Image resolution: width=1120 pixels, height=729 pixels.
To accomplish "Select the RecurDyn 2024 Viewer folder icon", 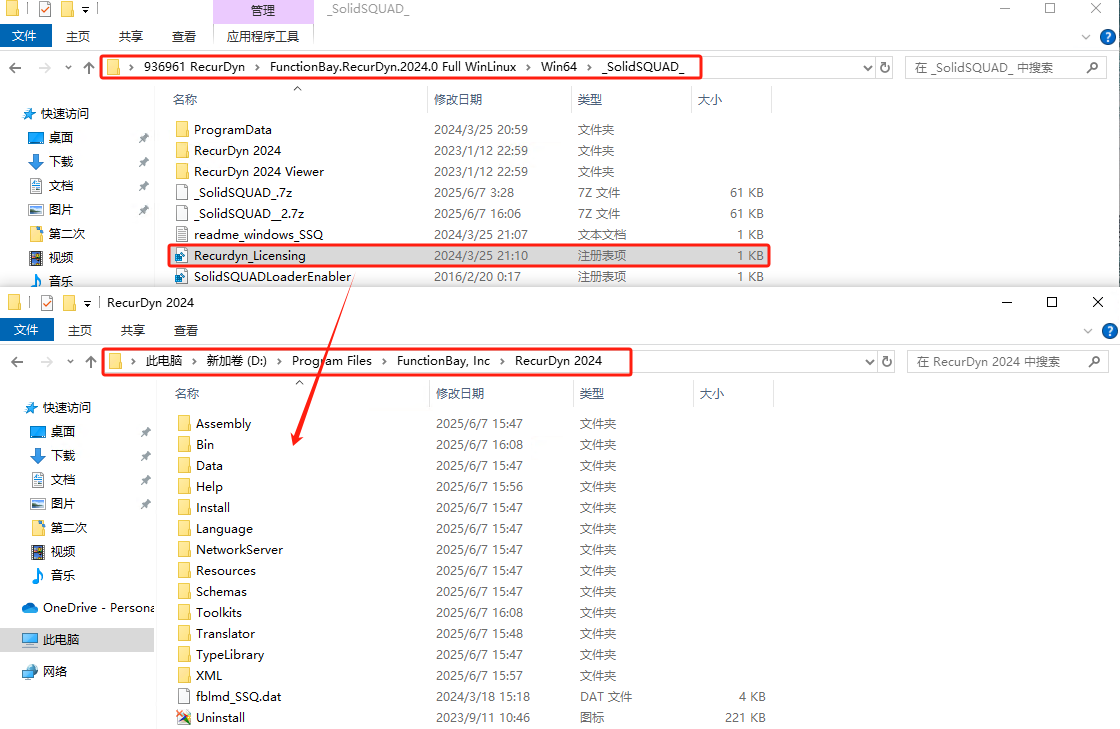I will point(183,172).
